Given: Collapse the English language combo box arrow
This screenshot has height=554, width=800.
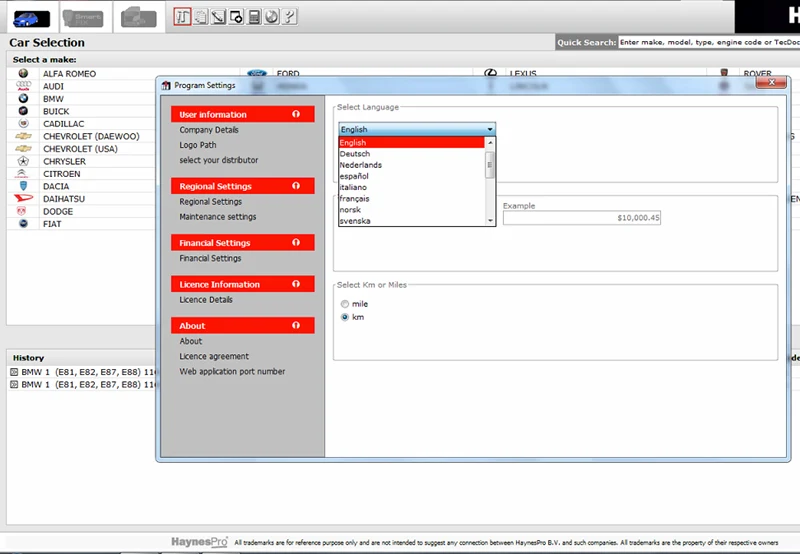Looking at the screenshot, I should pyautogui.click(x=490, y=130).
